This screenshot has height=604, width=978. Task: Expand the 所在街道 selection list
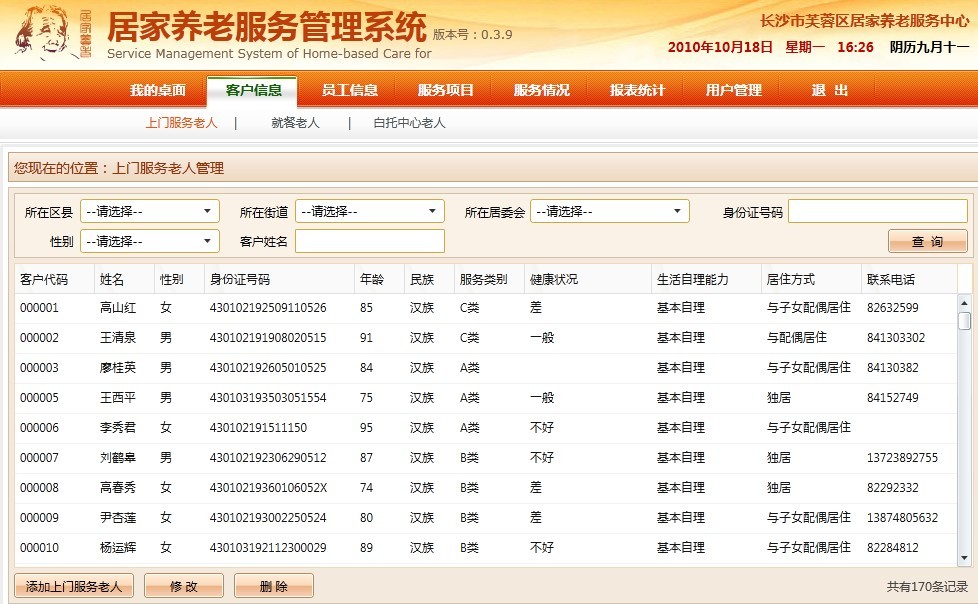click(x=369, y=211)
